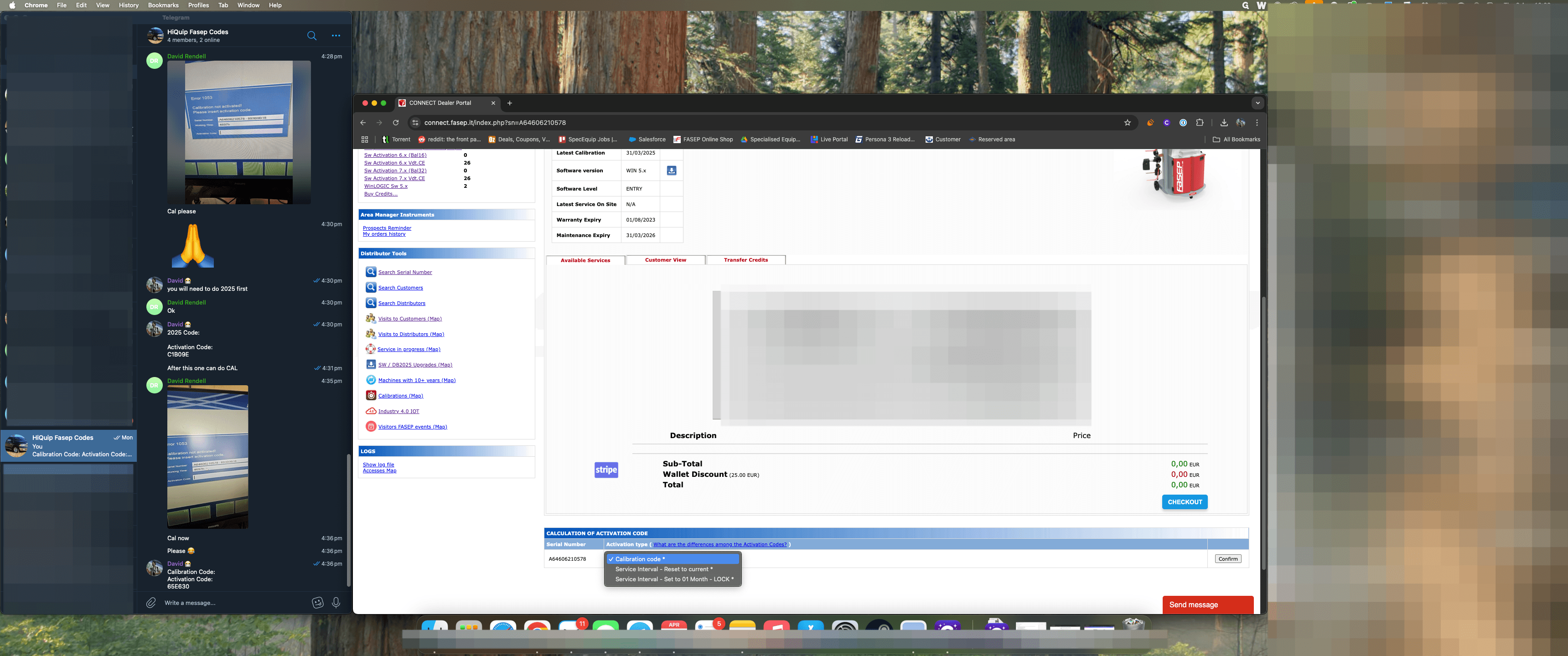Open the Transfer Credits tab

click(745, 260)
